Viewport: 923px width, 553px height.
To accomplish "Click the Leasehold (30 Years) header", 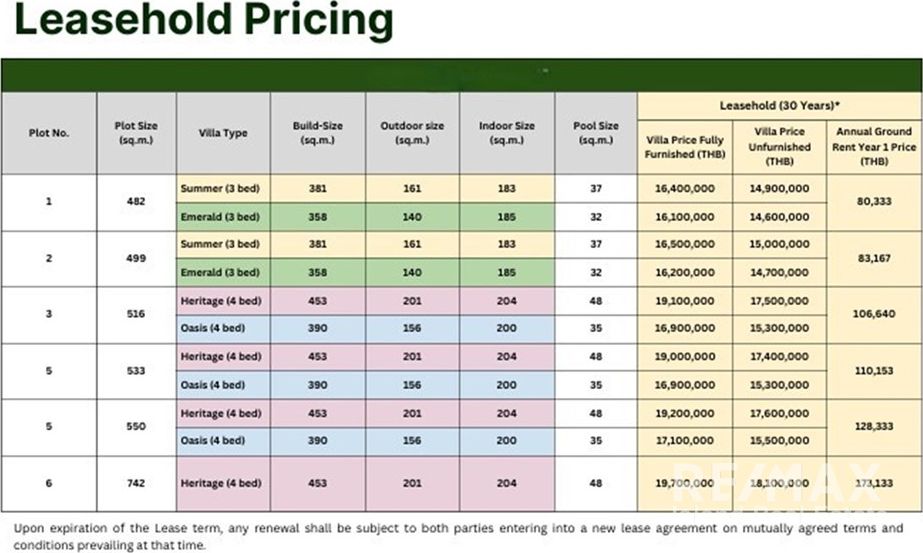I will pyautogui.click(x=779, y=105).
